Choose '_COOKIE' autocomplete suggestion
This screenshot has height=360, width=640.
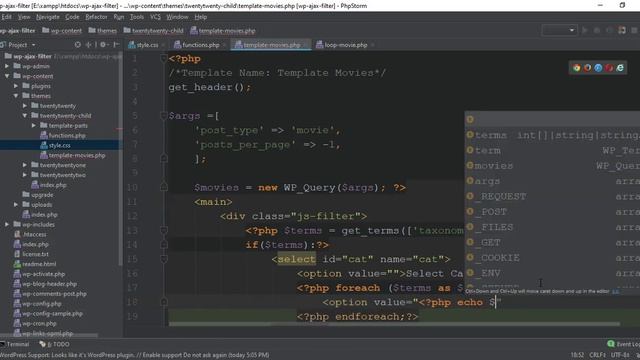coord(553,258)
